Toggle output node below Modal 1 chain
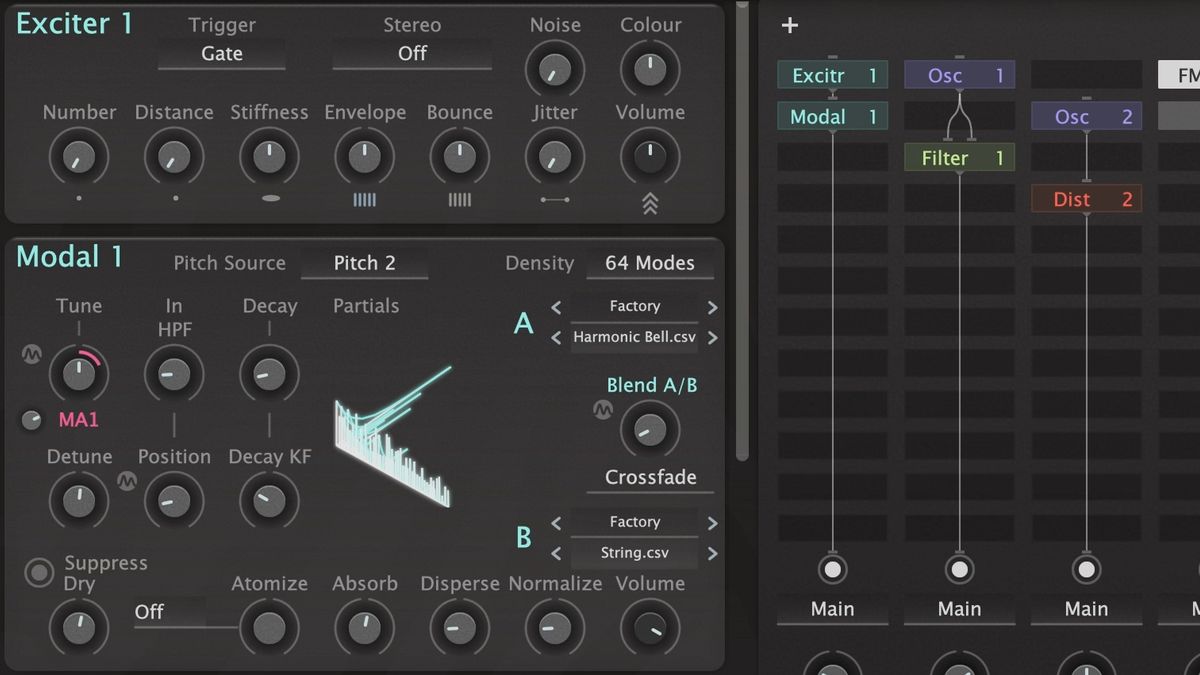1200x675 pixels. coord(832,570)
